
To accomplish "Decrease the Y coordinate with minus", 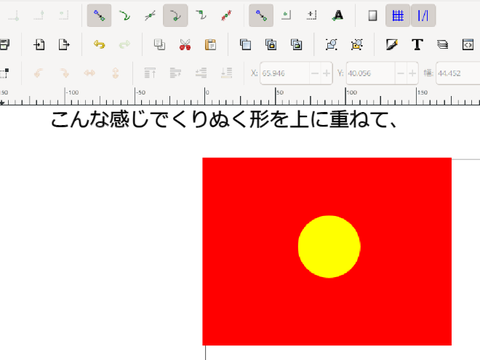I will [x=401, y=73].
